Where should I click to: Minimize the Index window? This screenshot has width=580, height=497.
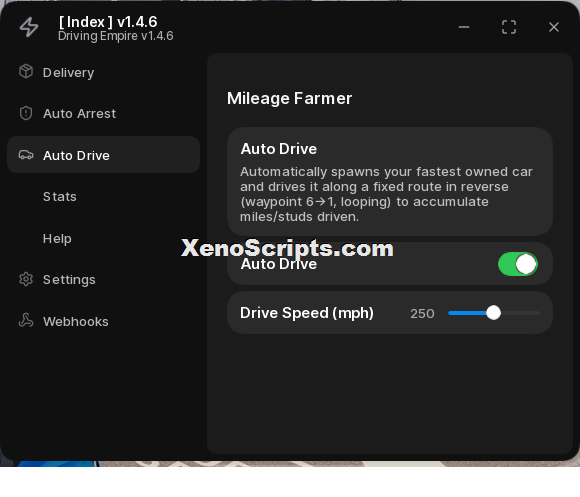464,27
